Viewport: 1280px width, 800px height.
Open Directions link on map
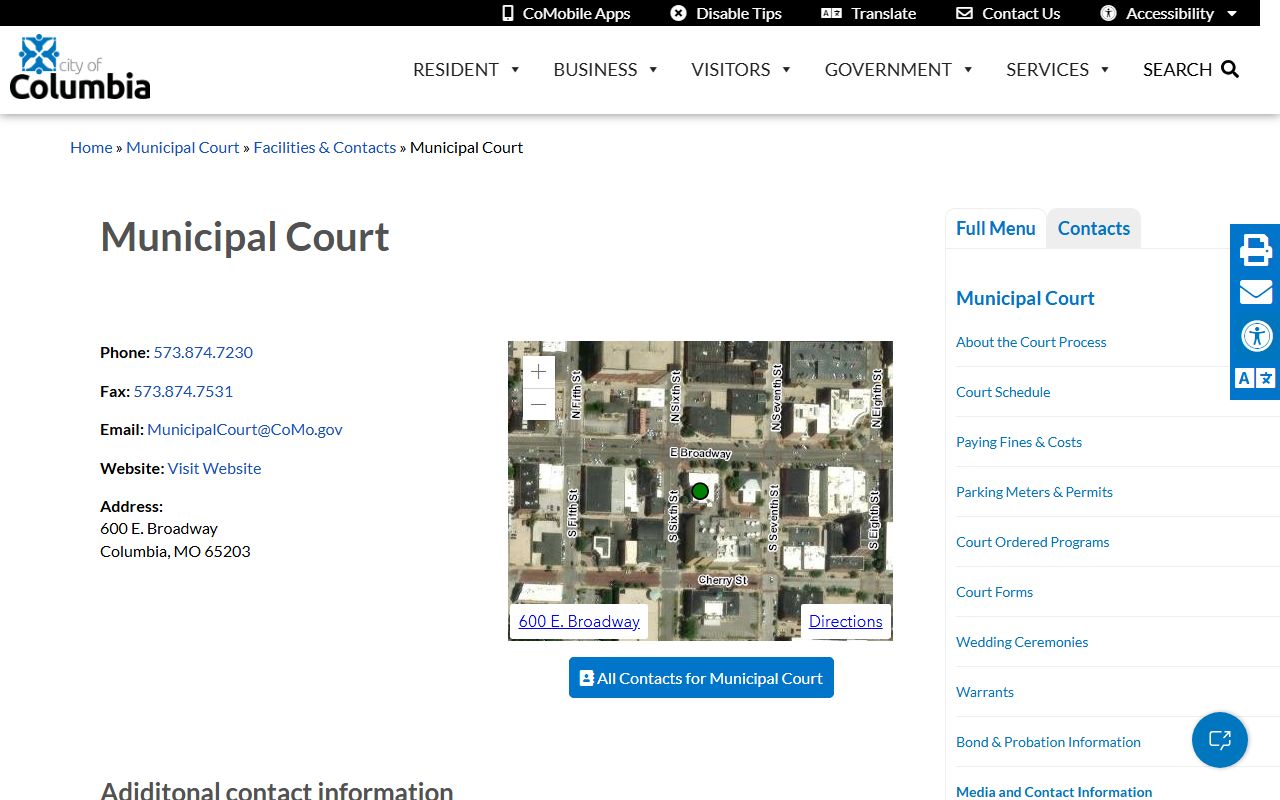coord(846,621)
